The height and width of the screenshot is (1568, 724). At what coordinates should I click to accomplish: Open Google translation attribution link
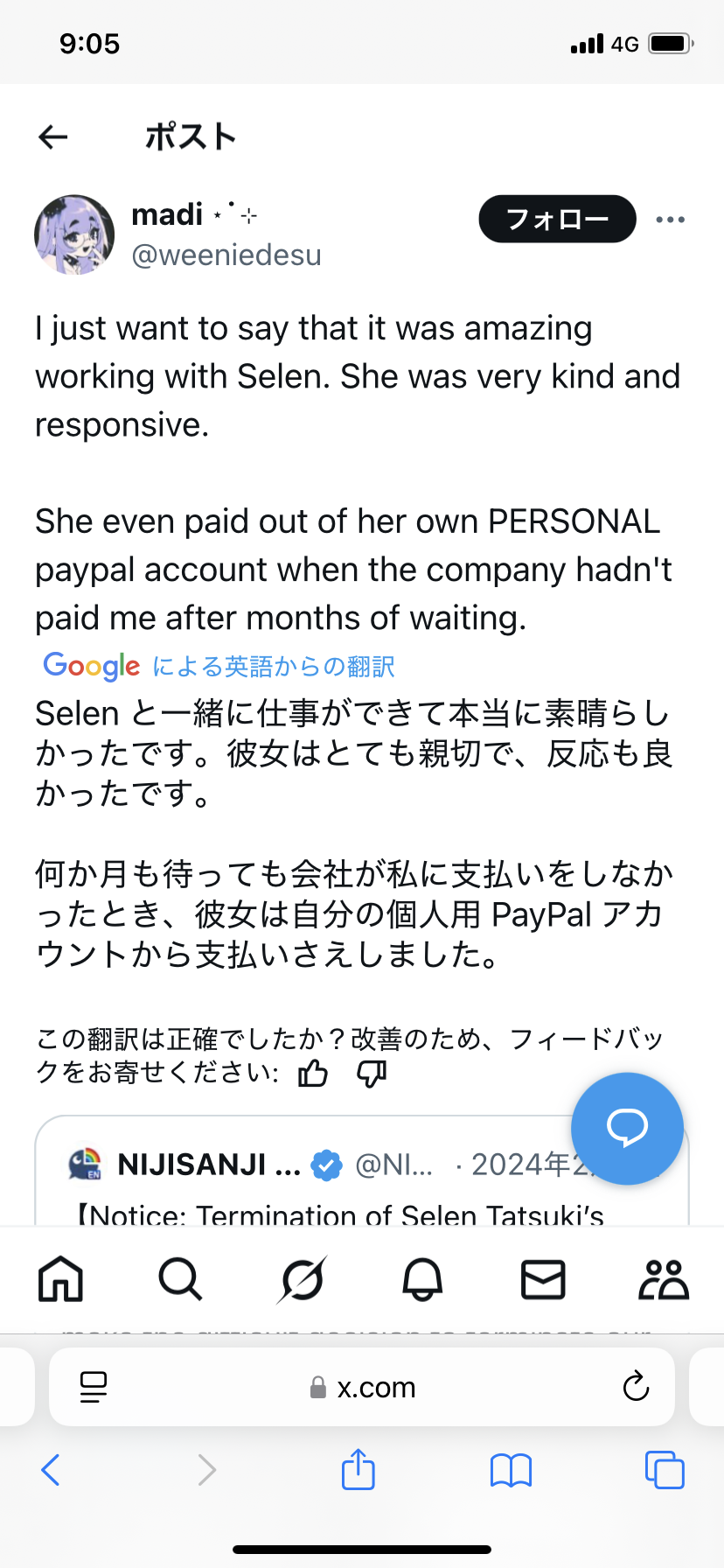click(219, 666)
